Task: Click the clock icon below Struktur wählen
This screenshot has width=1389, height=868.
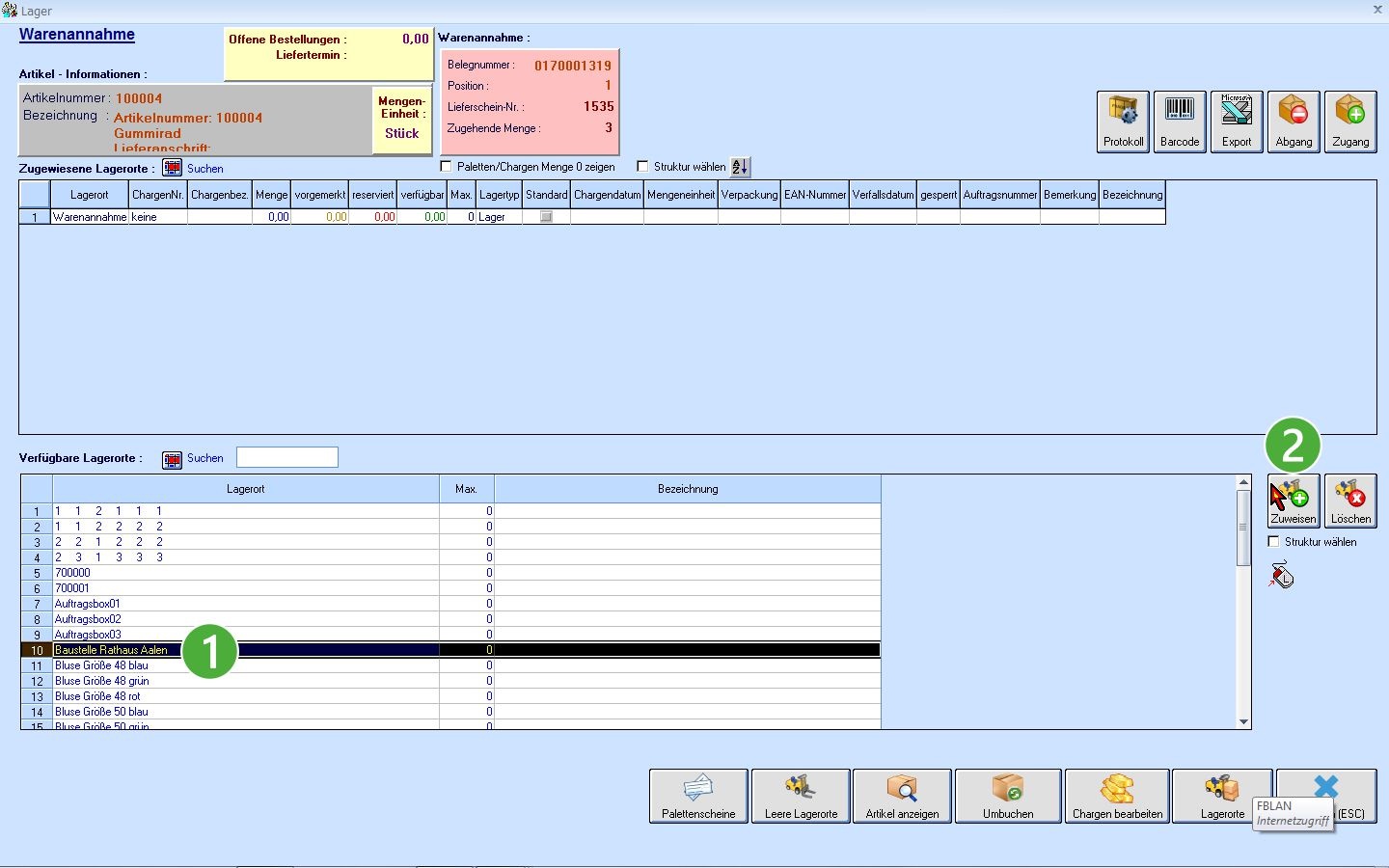Action: tap(1281, 576)
